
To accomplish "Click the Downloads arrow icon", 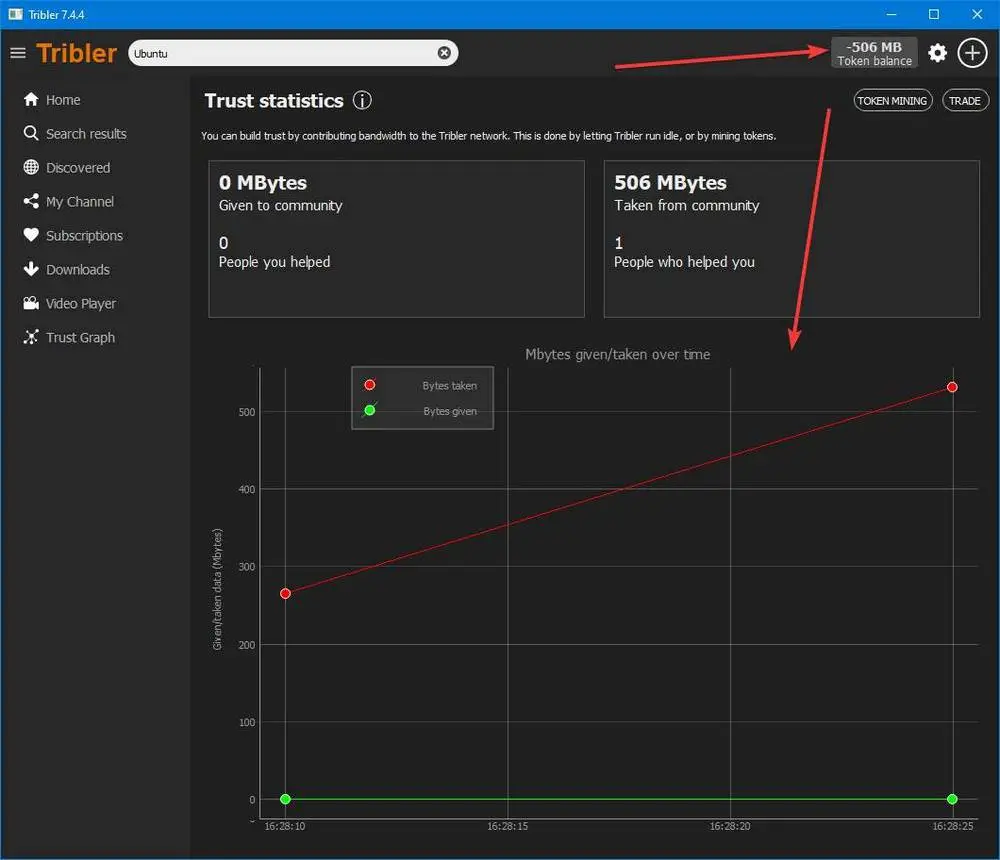I will tap(31, 269).
